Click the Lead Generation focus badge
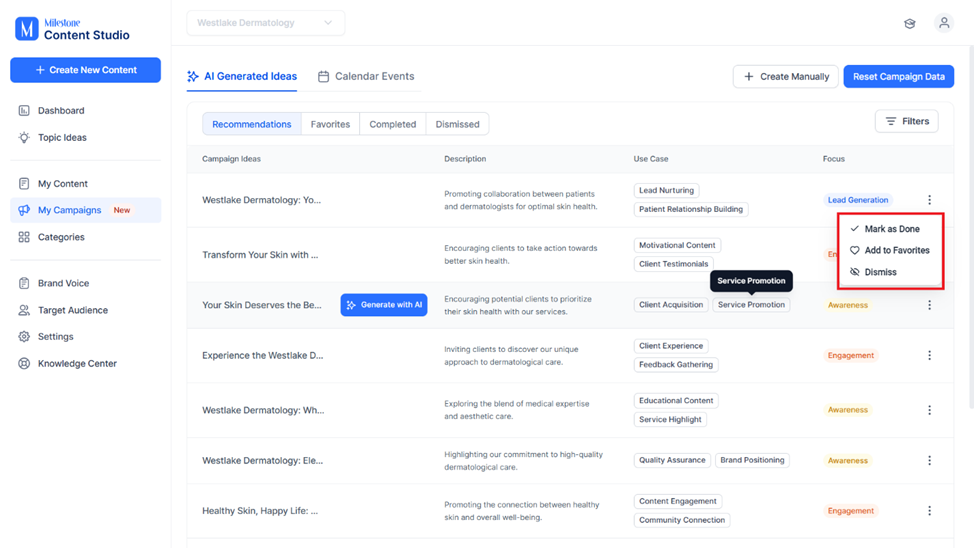974x548 pixels. pyautogui.click(x=858, y=200)
